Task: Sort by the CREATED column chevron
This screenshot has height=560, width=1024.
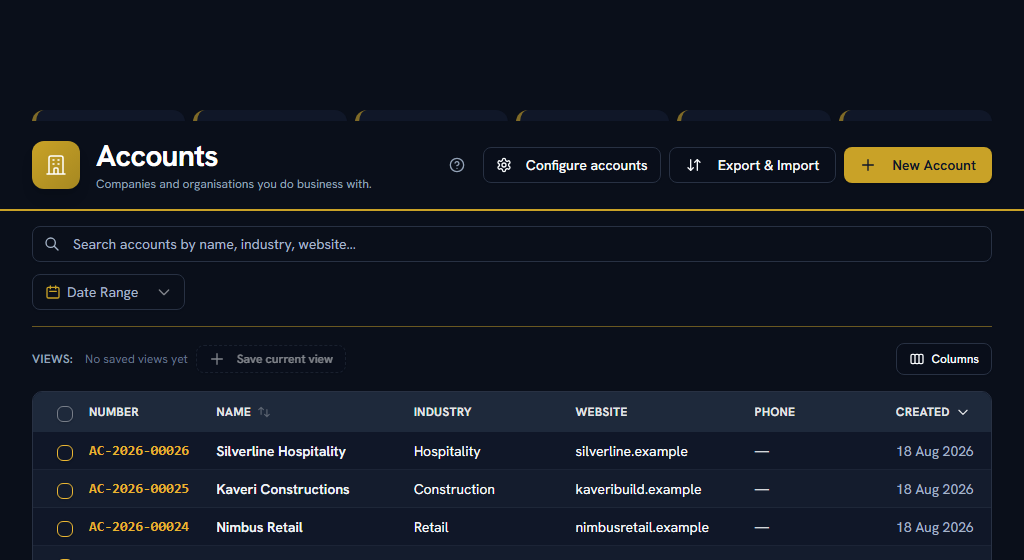Action: click(x=963, y=412)
